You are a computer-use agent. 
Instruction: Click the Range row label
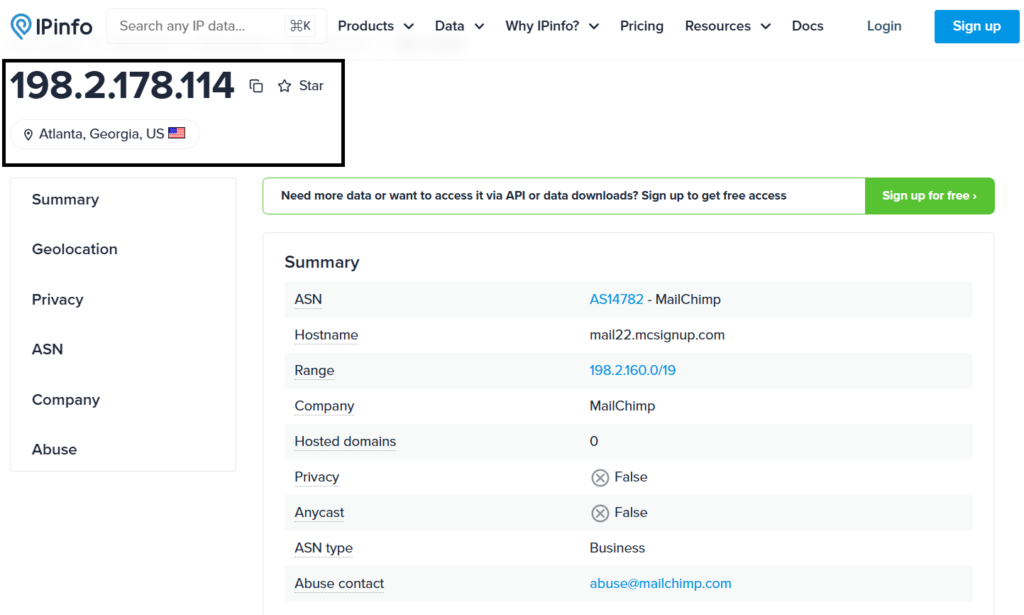(x=314, y=370)
